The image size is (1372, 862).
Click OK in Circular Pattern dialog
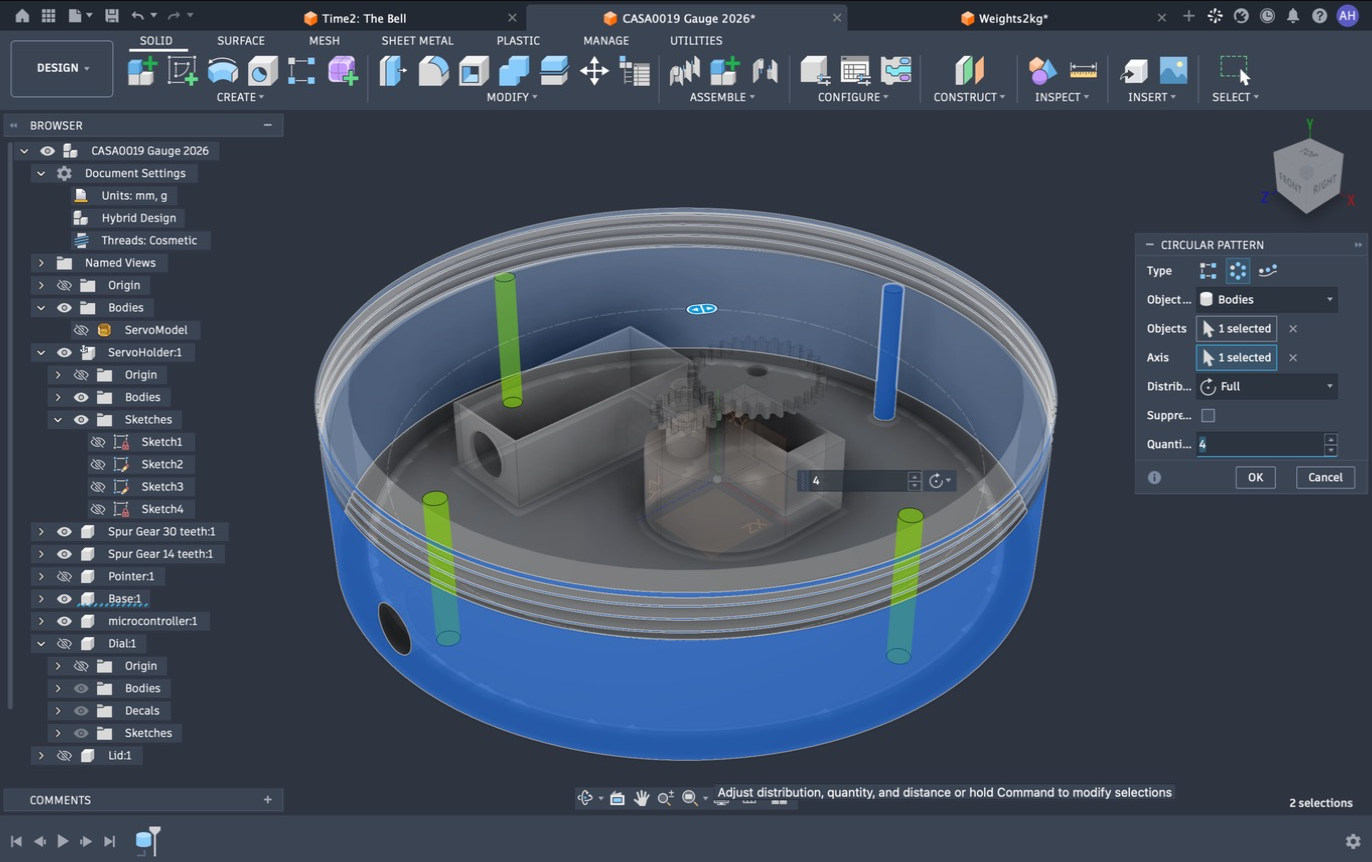pyautogui.click(x=1255, y=477)
